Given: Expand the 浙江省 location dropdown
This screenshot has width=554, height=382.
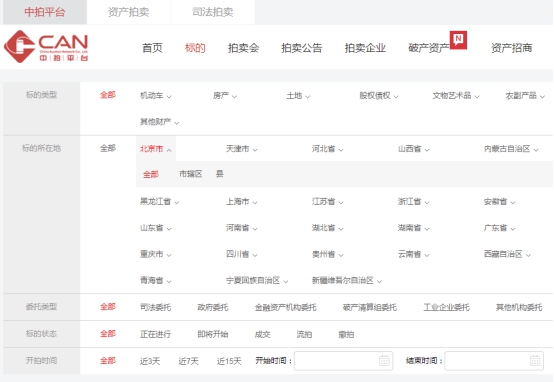Looking at the screenshot, I should 414,202.
